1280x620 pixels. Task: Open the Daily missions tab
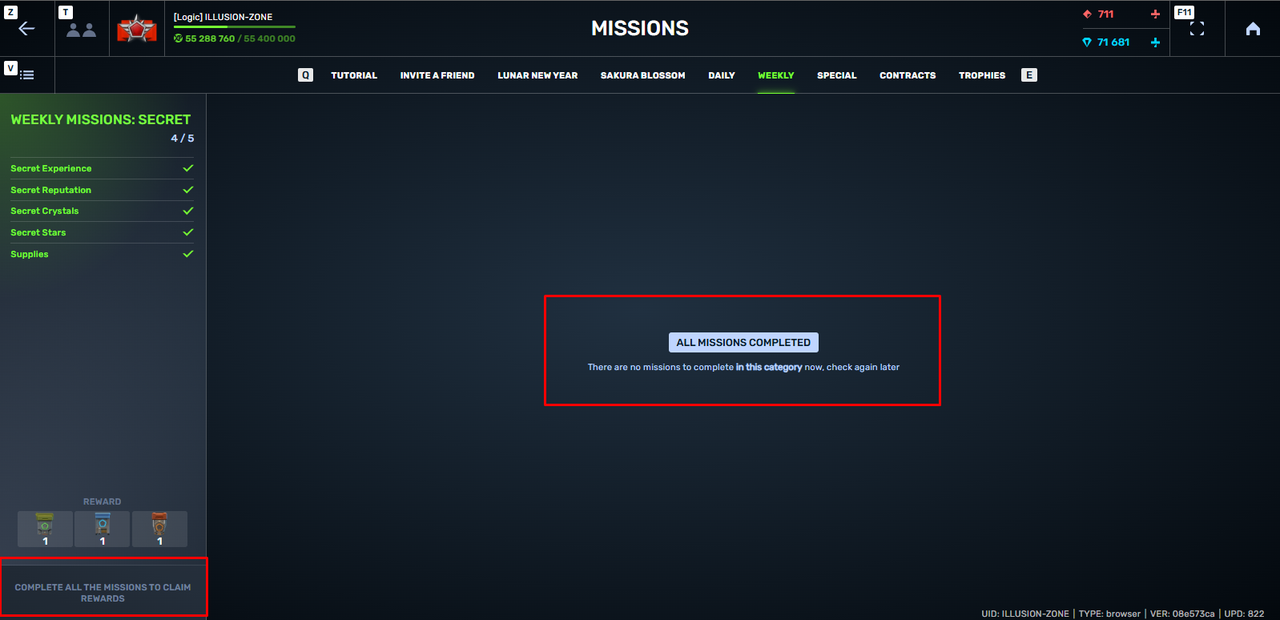pos(722,76)
